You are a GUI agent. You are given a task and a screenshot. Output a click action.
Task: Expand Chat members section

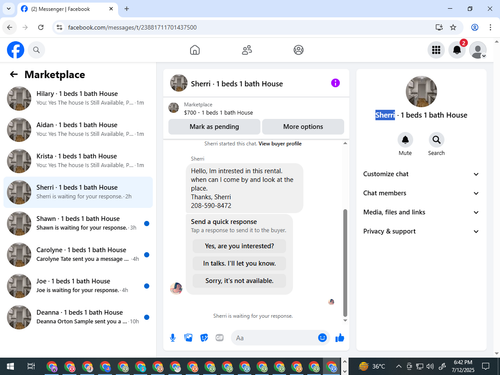tap(421, 193)
